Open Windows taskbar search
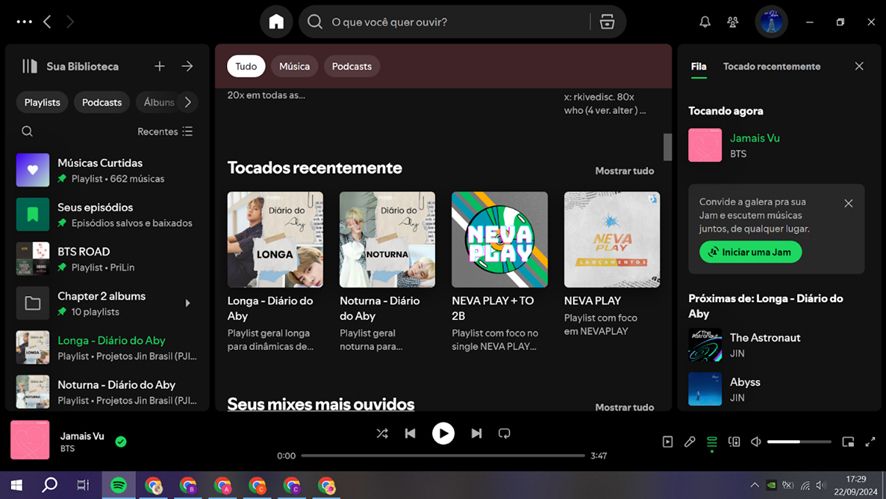Image resolution: width=886 pixels, height=499 pixels. (50, 485)
